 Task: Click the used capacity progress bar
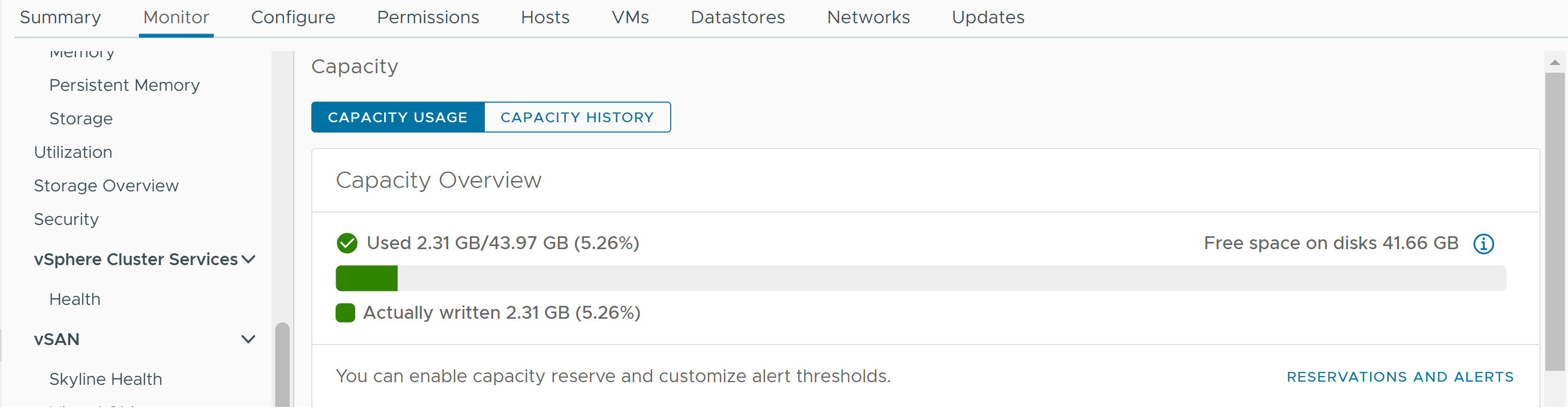click(920, 279)
